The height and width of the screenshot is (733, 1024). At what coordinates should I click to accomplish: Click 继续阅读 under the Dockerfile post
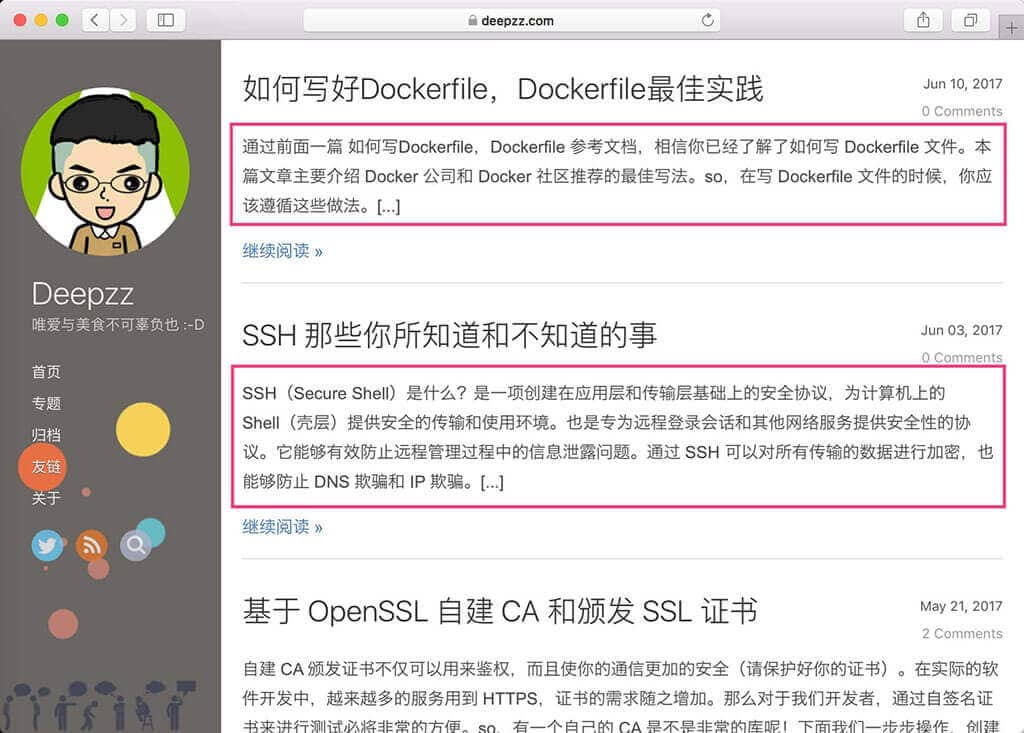coord(282,251)
